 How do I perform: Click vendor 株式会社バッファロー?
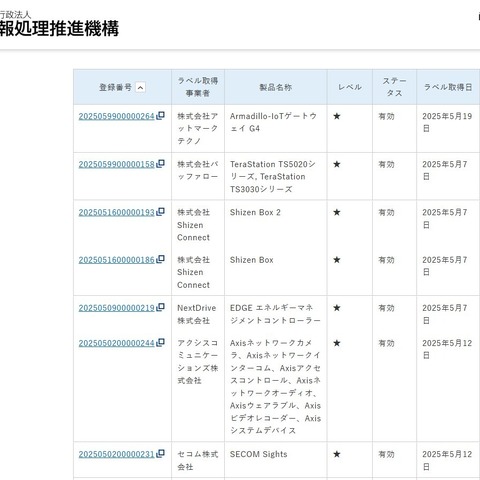[198, 170]
